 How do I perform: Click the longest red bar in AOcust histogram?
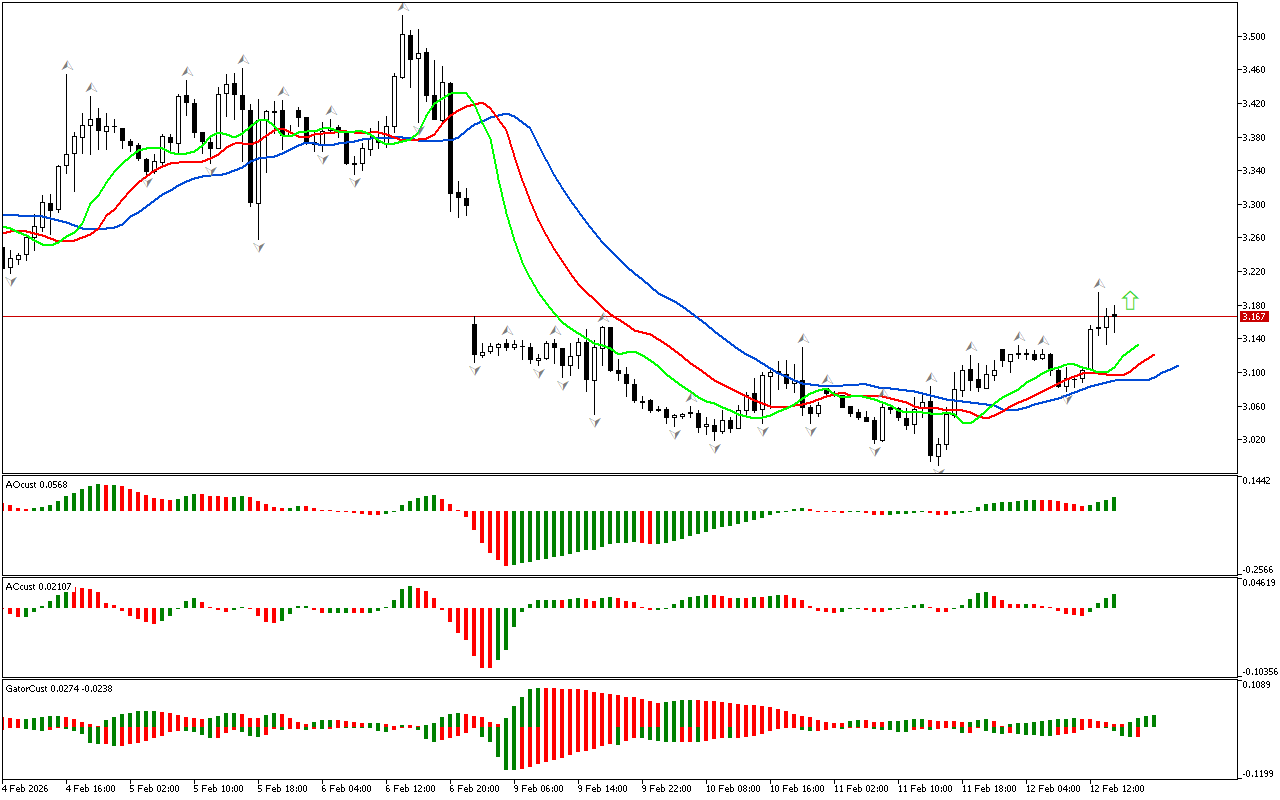(x=507, y=538)
